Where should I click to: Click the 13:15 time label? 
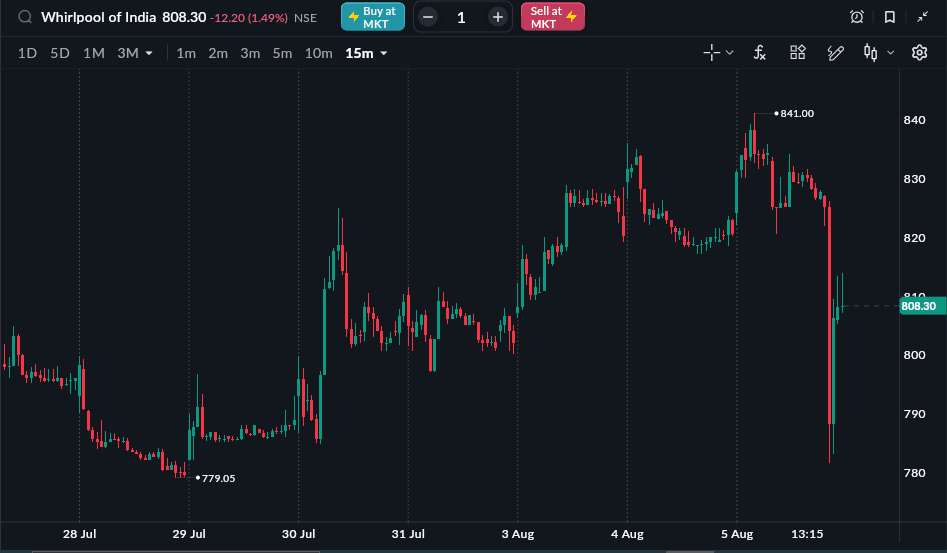(x=807, y=534)
